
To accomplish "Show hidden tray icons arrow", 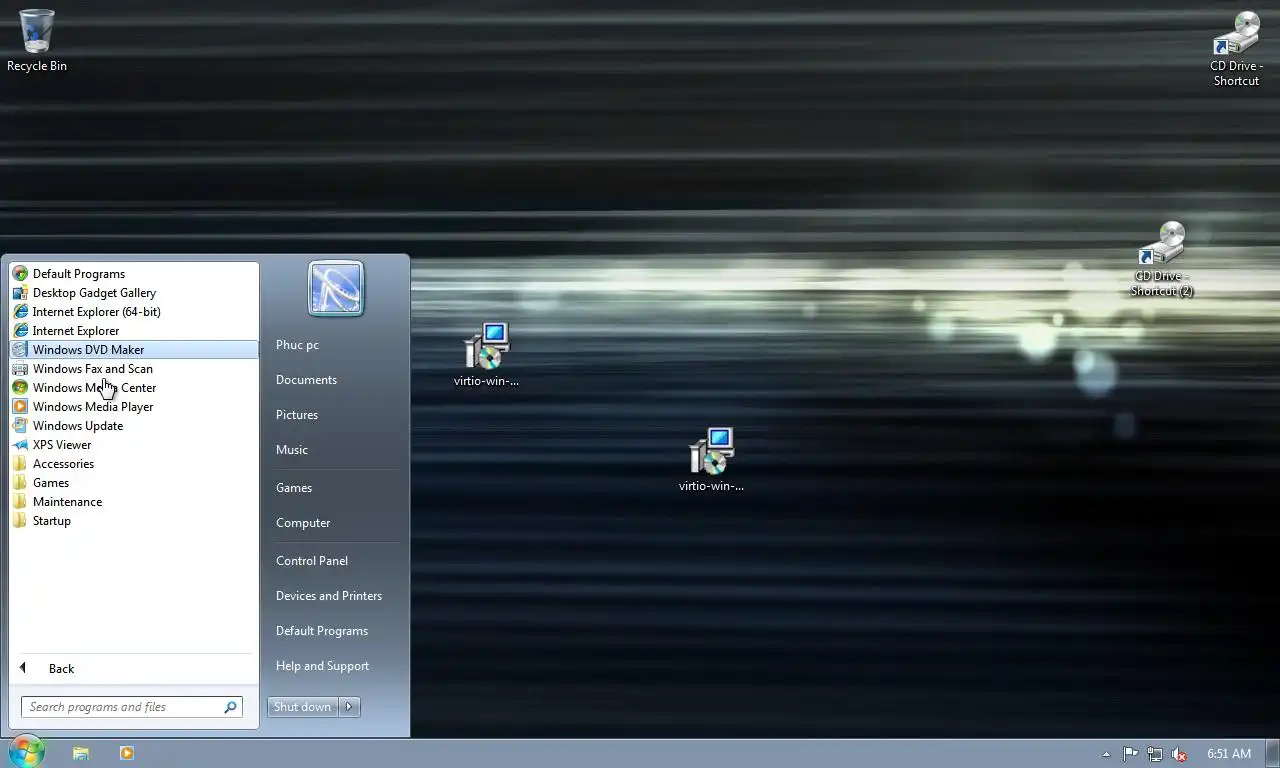I will click(x=1106, y=754).
